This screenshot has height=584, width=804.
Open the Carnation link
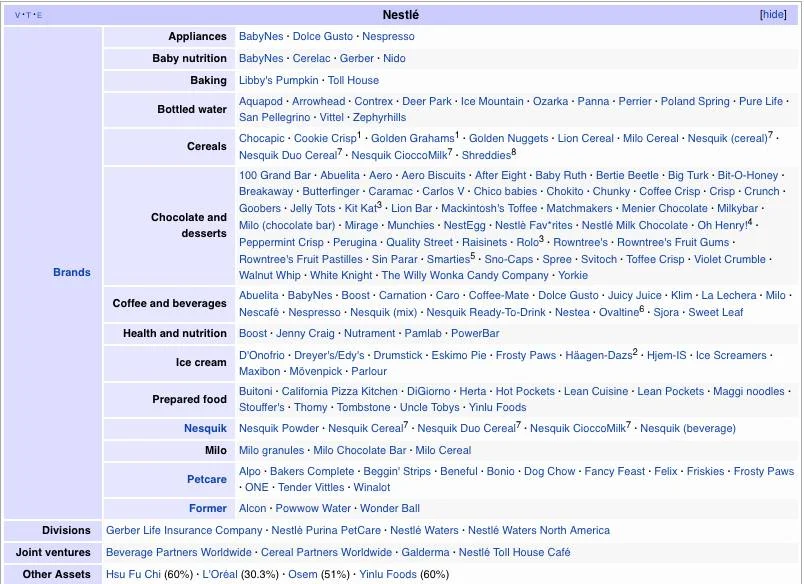pyautogui.click(x=403, y=295)
